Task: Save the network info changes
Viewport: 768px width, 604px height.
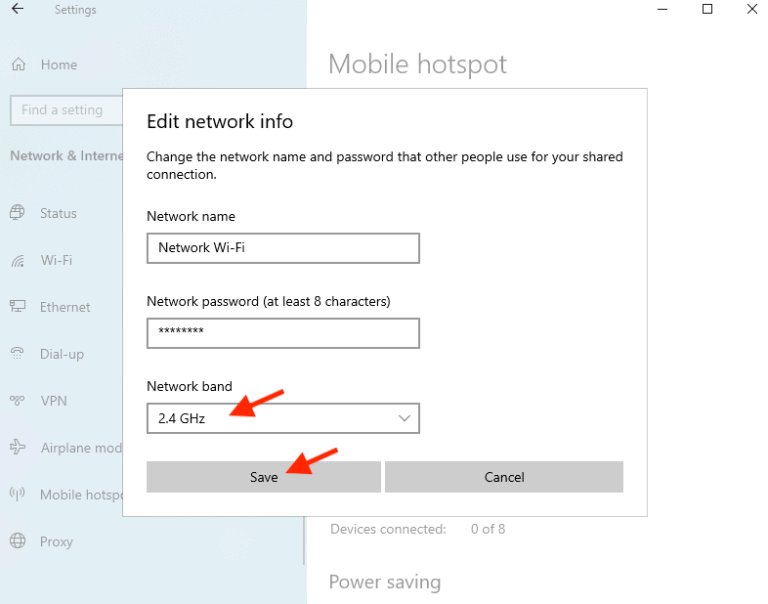Action: point(263,477)
